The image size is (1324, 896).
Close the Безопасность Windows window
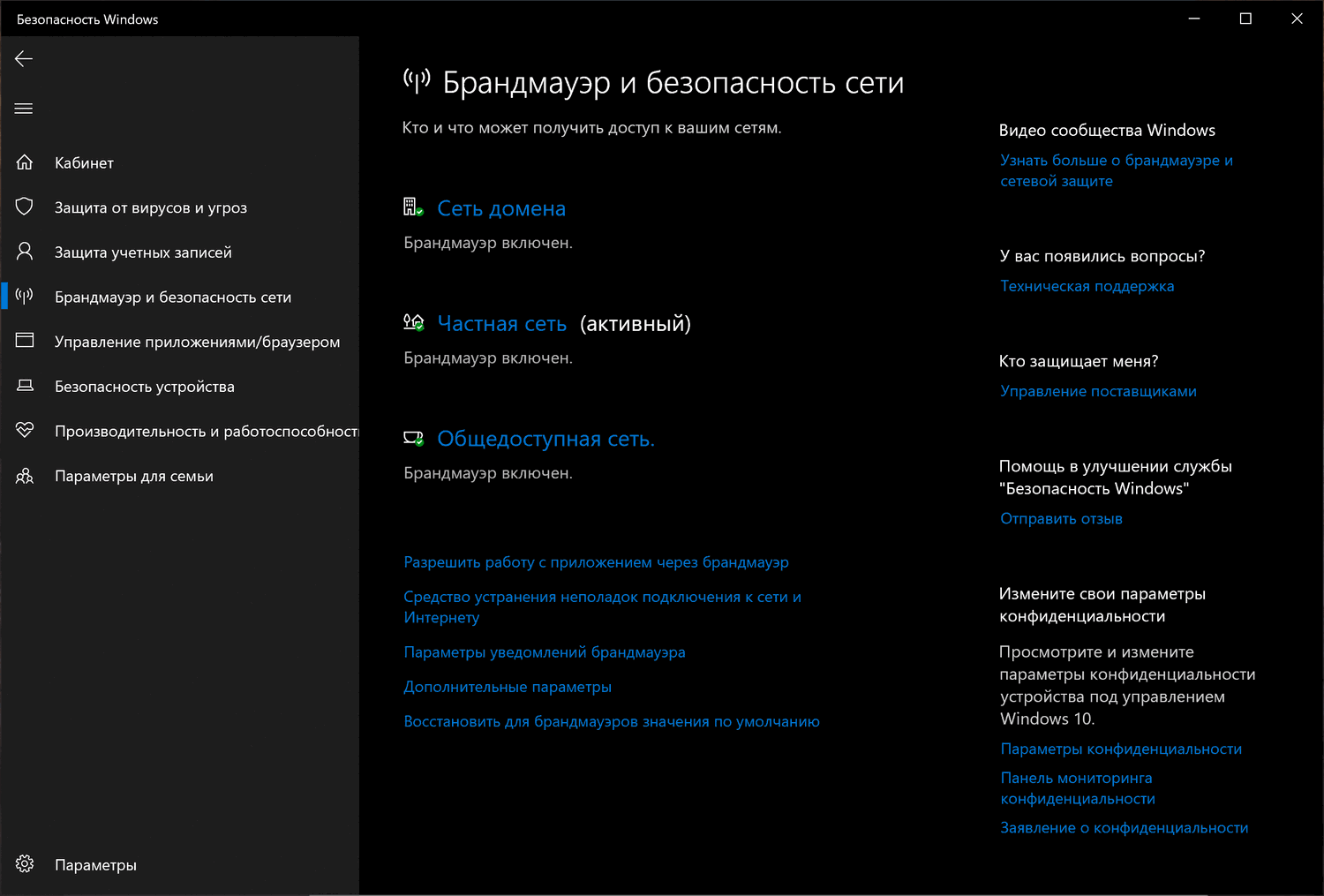pos(1297,19)
